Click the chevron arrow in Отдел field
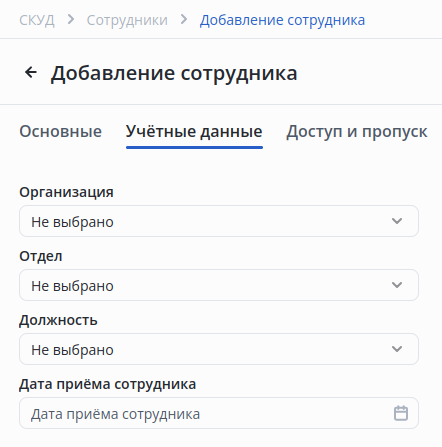The image size is (442, 447). pos(397,285)
